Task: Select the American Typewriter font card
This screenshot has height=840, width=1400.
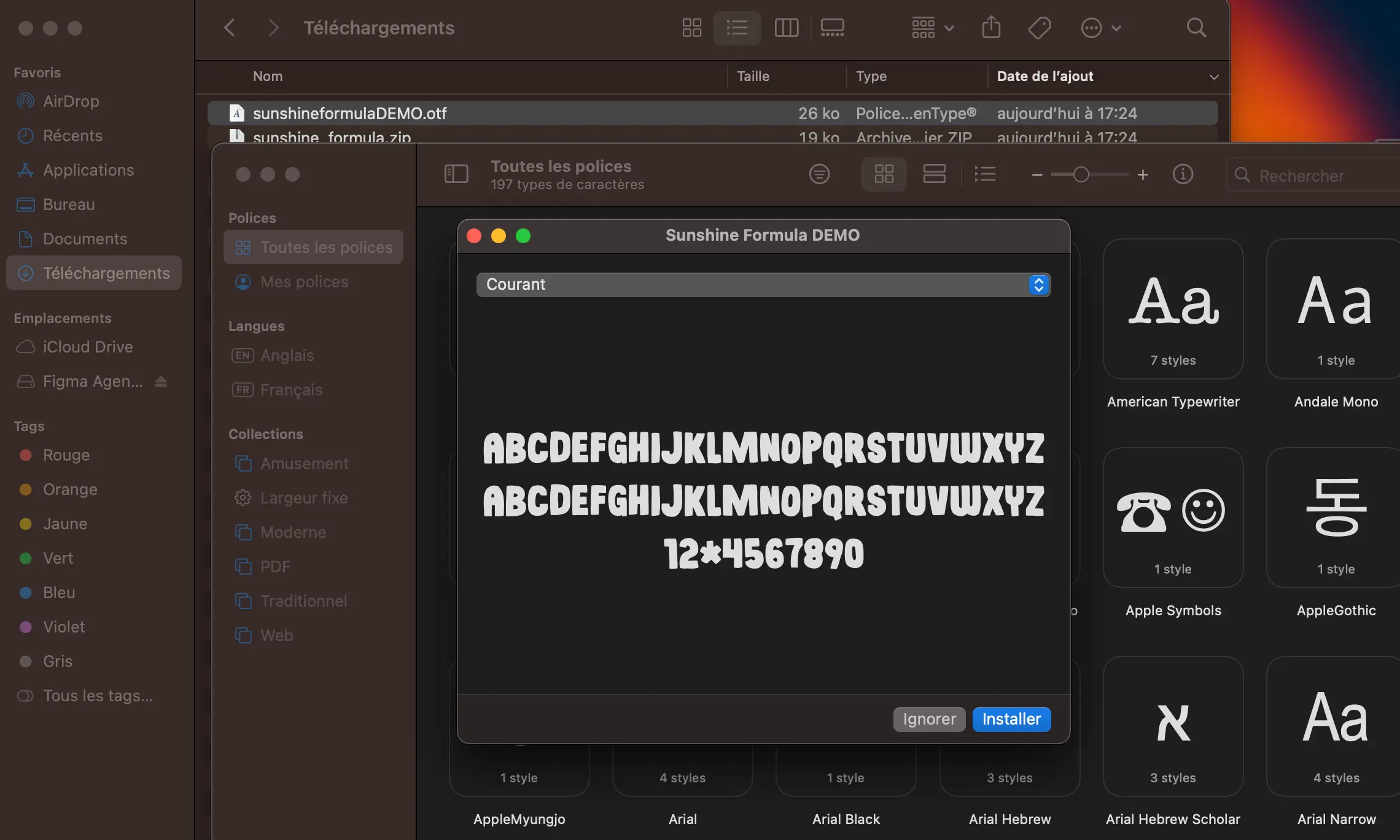Action: click(x=1173, y=309)
